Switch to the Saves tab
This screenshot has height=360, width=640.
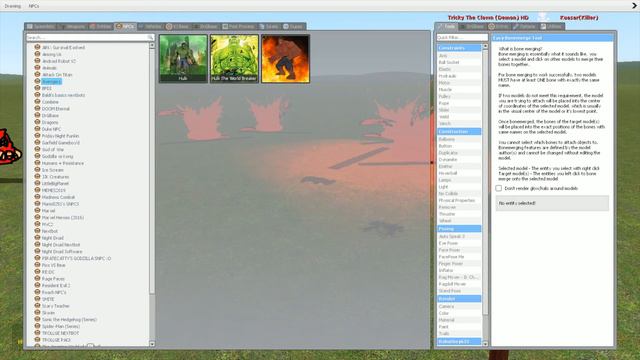click(269, 26)
